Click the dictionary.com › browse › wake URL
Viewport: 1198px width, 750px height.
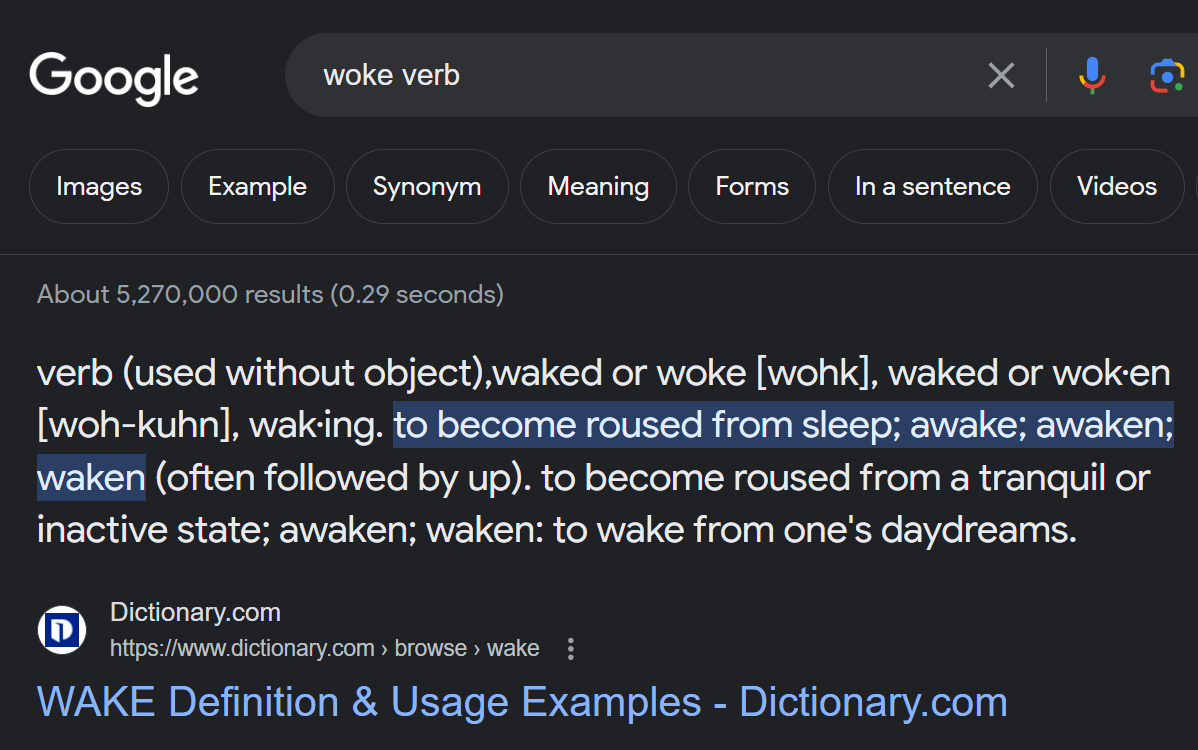pyautogui.click(x=324, y=649)
